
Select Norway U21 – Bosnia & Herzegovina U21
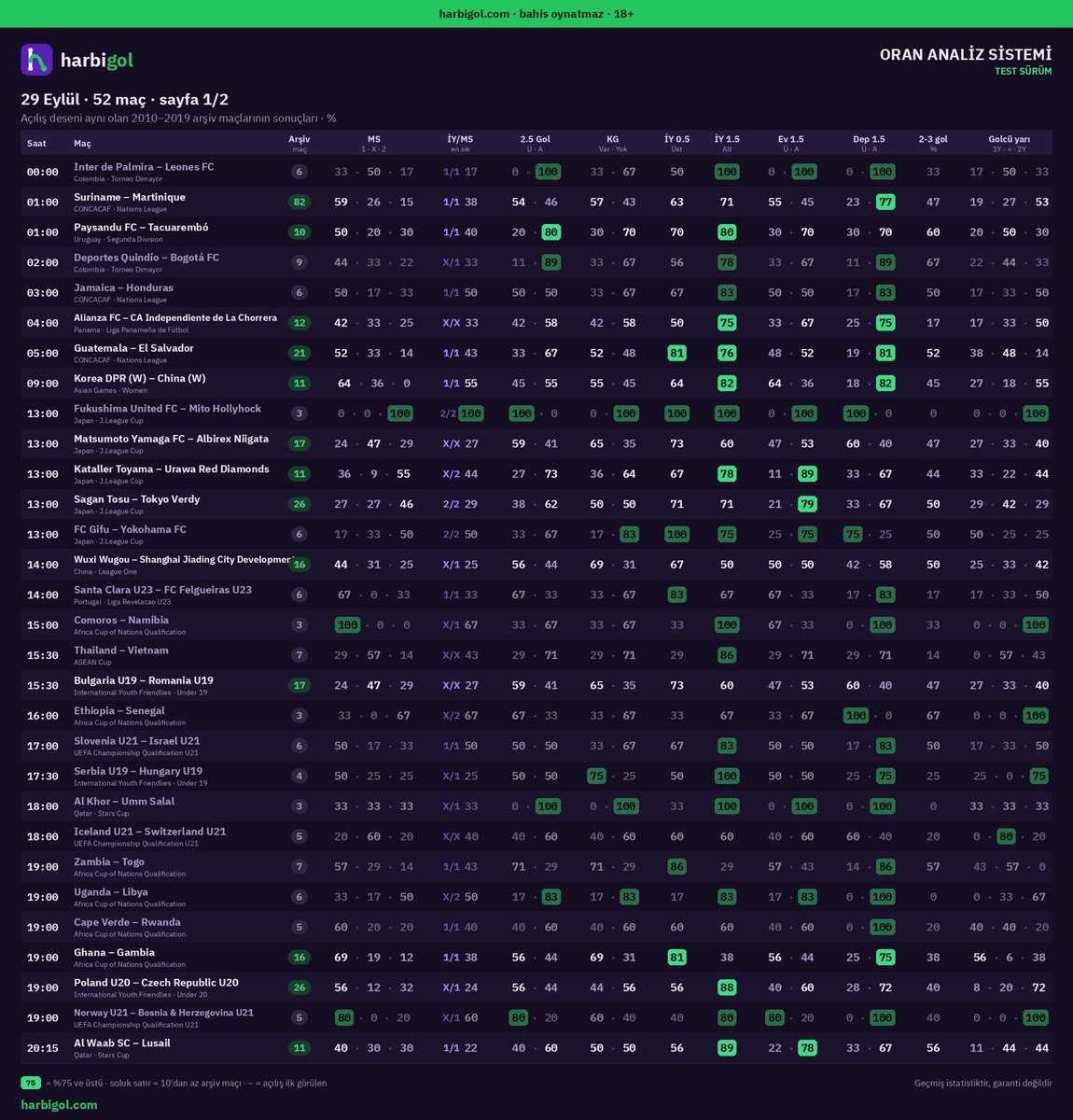coord(163,1013)
